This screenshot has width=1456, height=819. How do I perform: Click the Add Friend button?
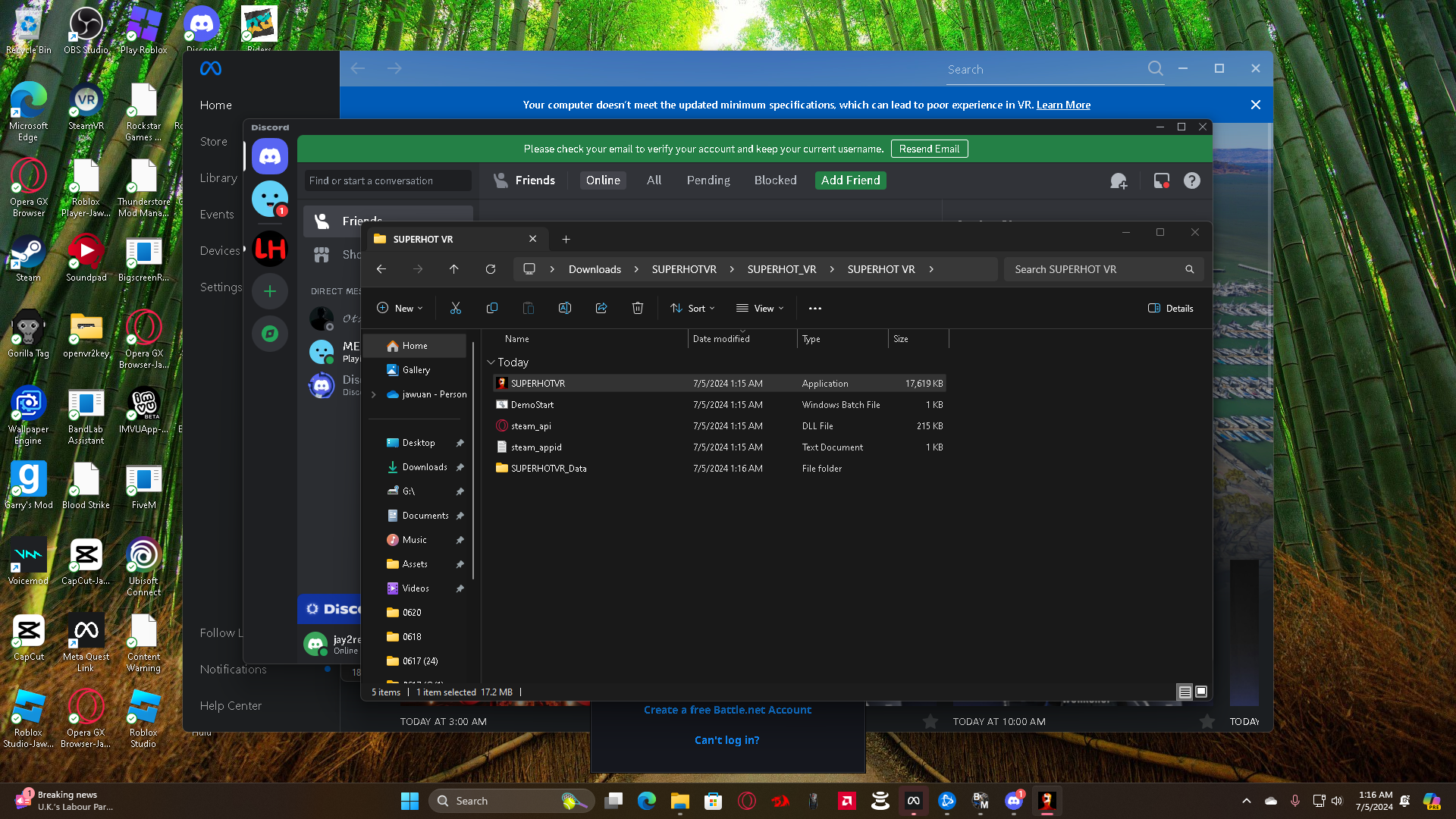coord(850,180)
